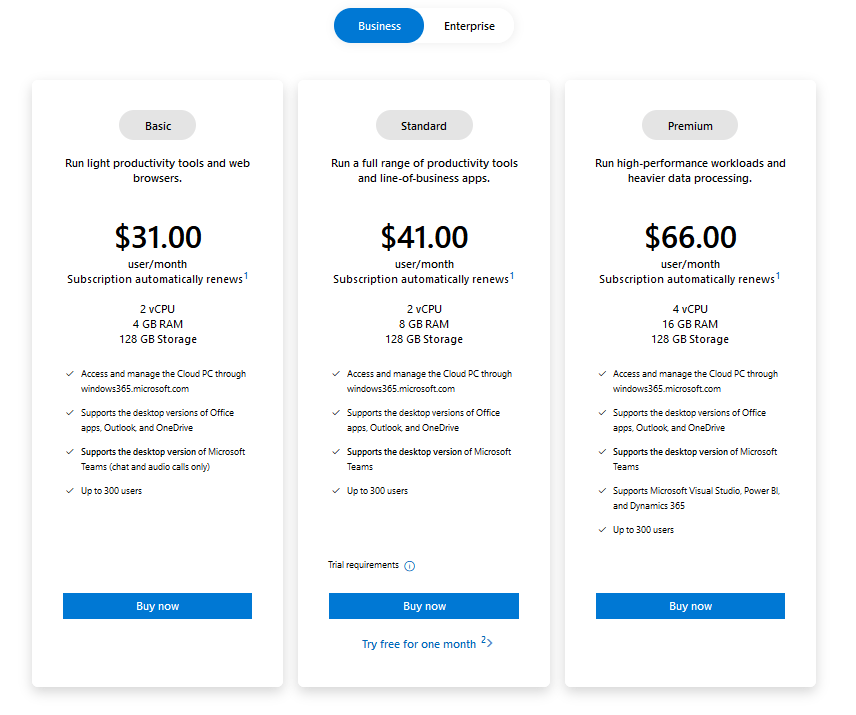Click the Trial requirements info icon

coord(410,566)
